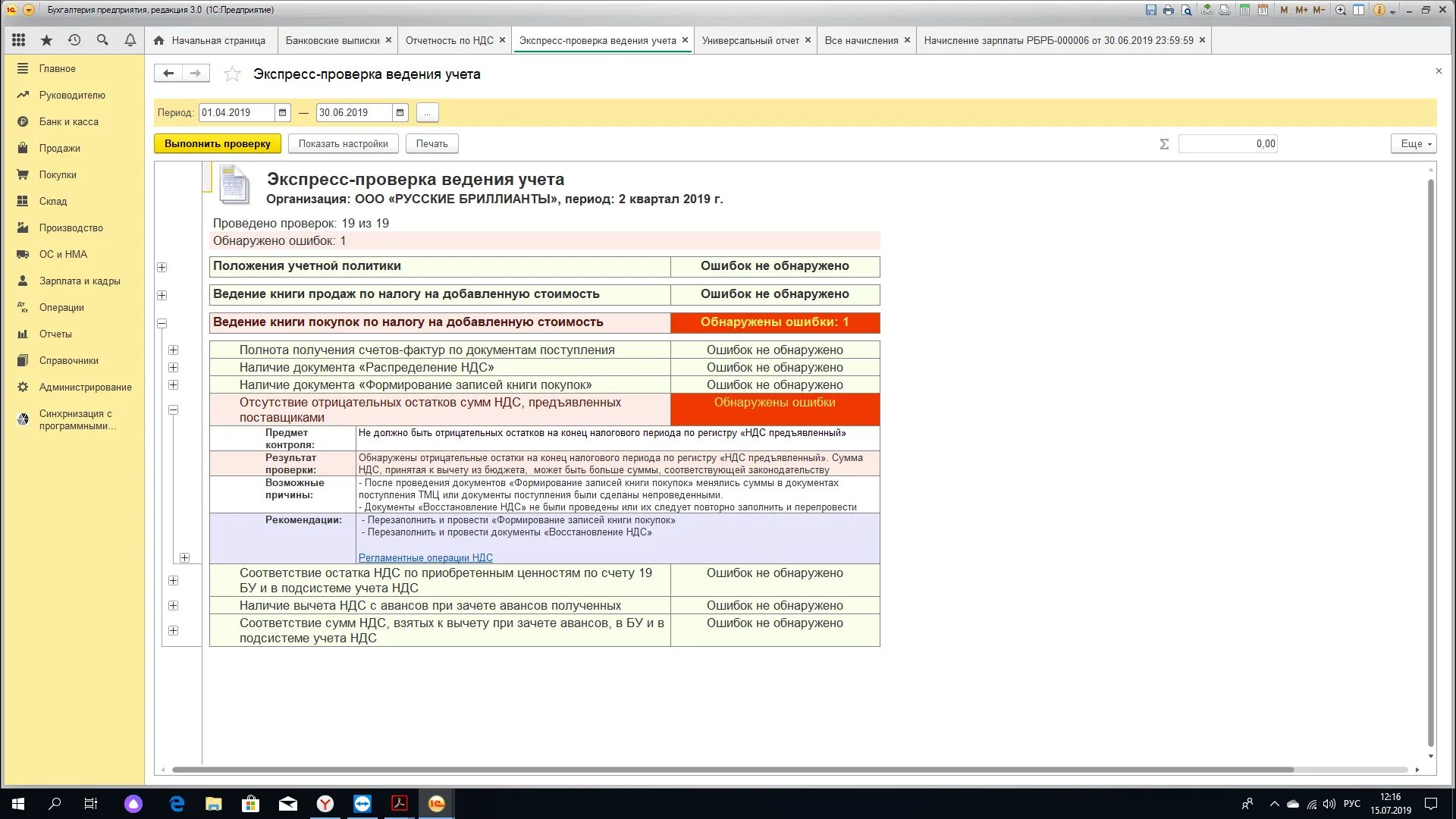Switch to 'Отчетность по НДС' tab
1456x819 pixels.
(449, 40)
